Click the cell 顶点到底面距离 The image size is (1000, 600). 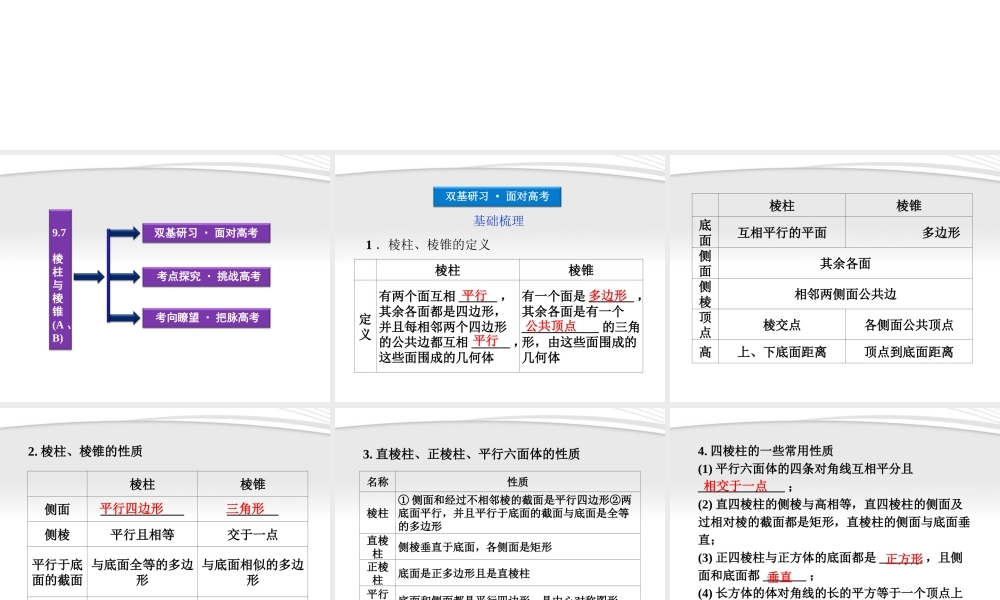click(x=909, y=352)
